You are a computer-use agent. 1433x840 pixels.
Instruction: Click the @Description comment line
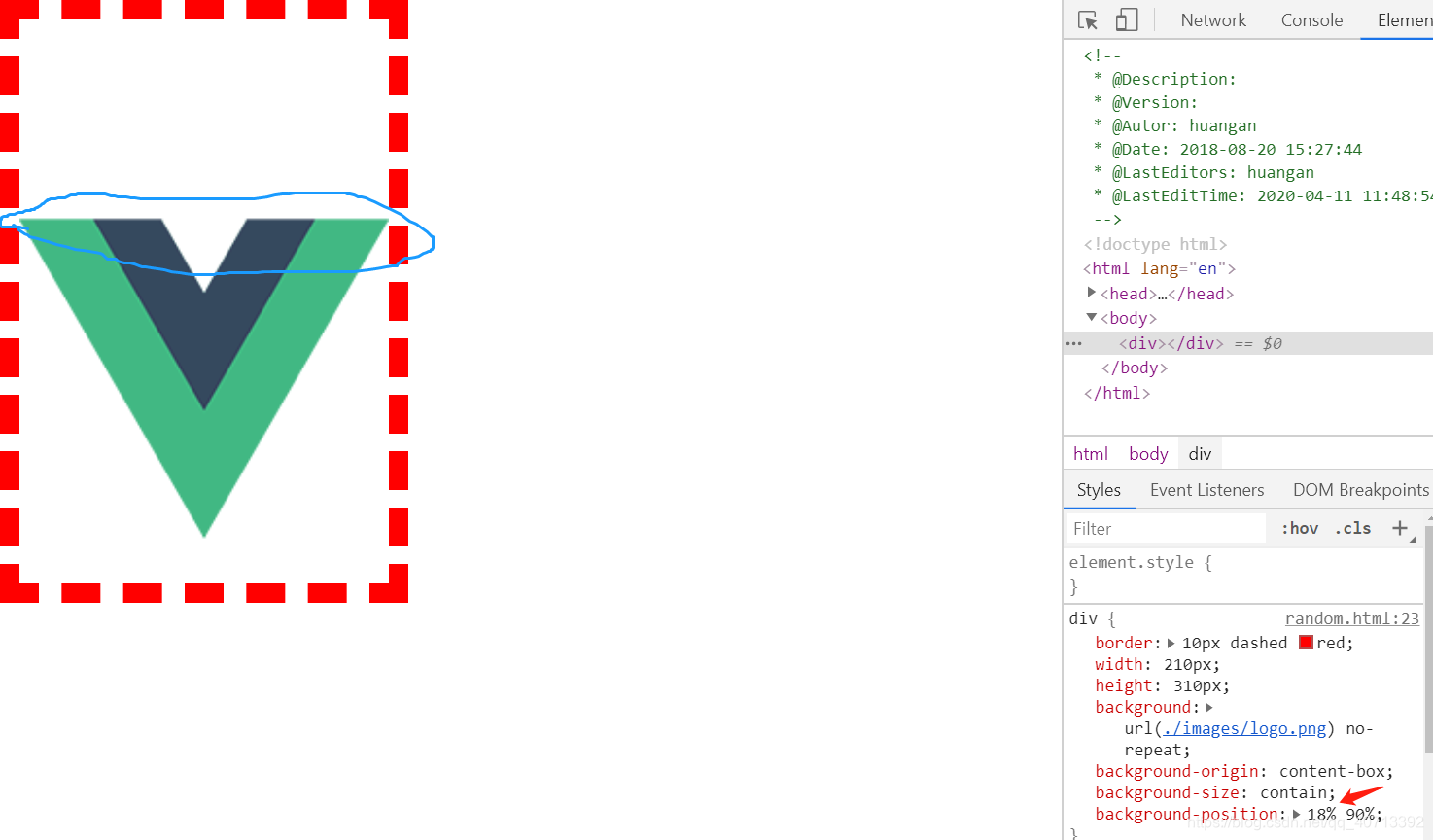pos(1165,79)
